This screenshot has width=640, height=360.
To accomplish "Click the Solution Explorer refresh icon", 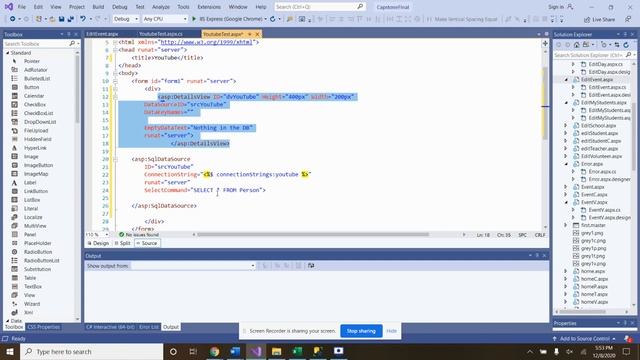I will point(626,45).
